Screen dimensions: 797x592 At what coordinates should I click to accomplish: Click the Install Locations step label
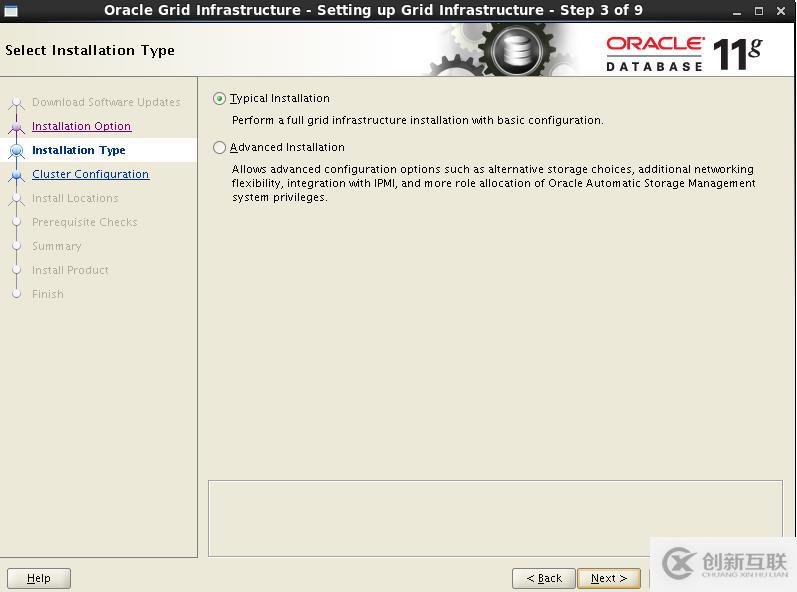pos(75,198)
